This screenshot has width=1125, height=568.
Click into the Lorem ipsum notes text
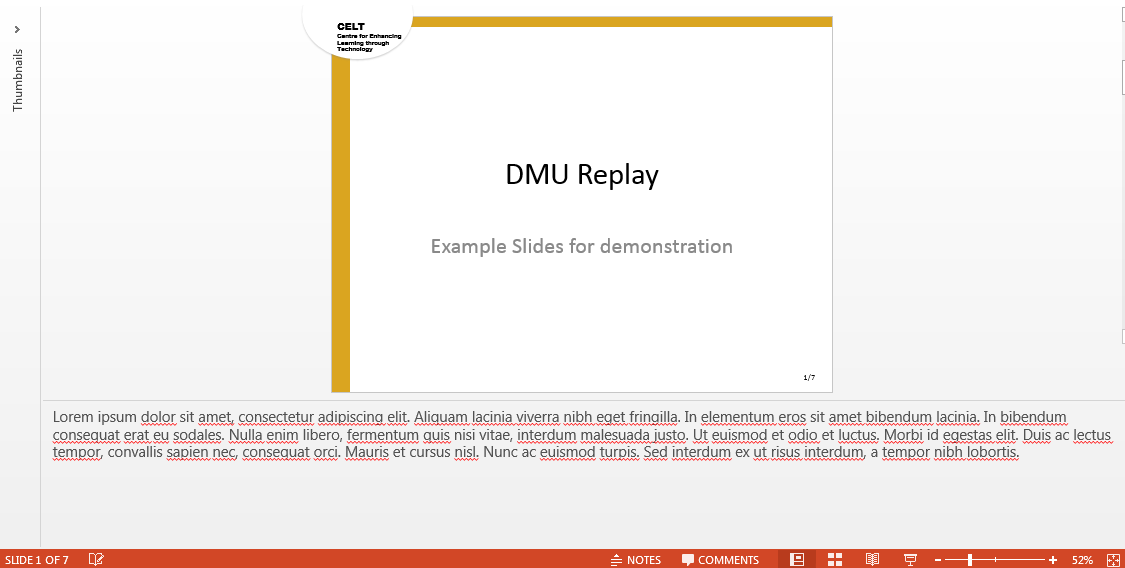pos(581,435)
